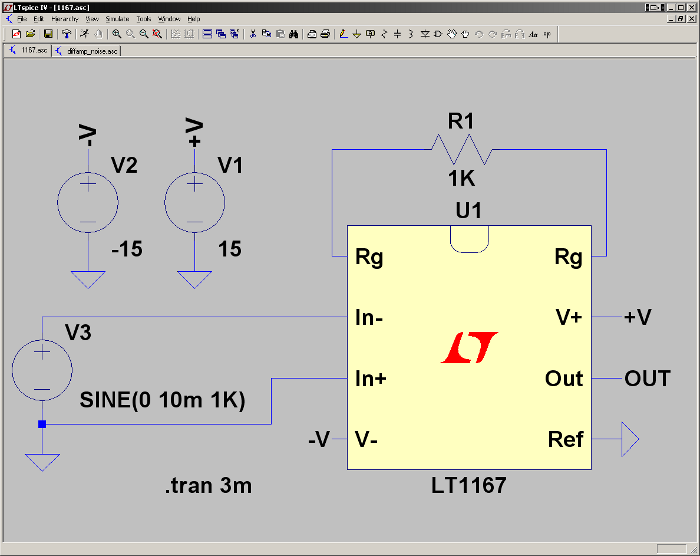Click the Paste clipboard icon
This screenshot has height=556, width=700.
[x=280, y=34]
